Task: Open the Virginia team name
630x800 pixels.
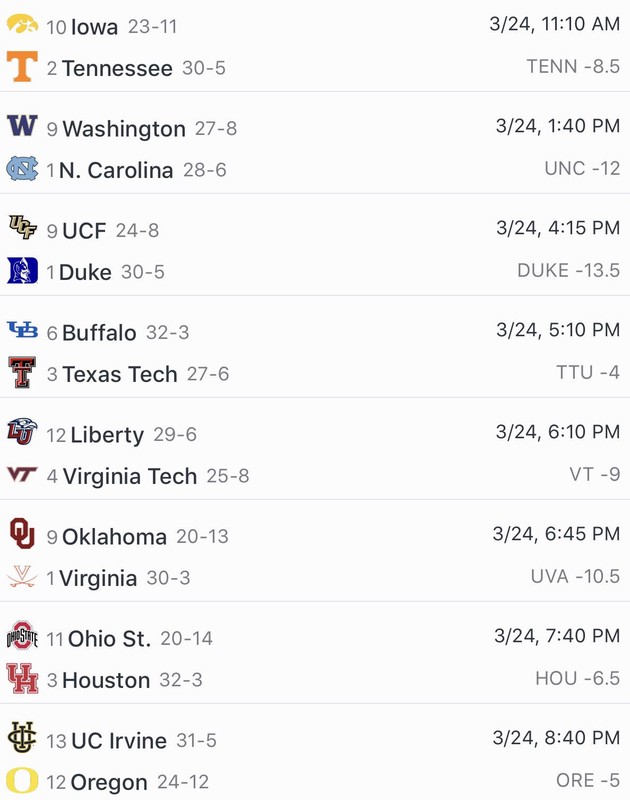Action: click(x=98, y=578)
